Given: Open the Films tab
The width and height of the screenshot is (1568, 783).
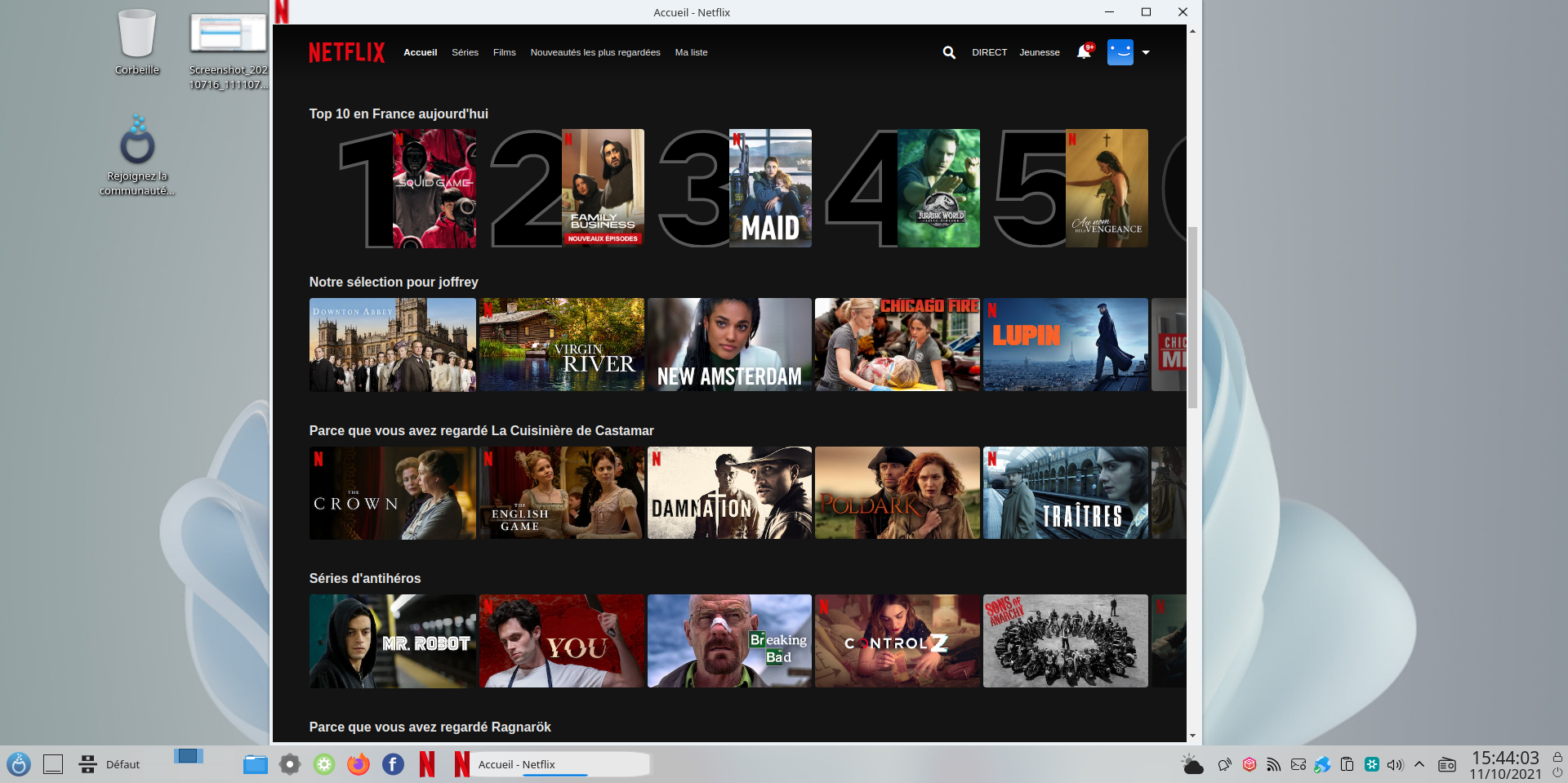Looking at the screenshot, I should point(505,52).
